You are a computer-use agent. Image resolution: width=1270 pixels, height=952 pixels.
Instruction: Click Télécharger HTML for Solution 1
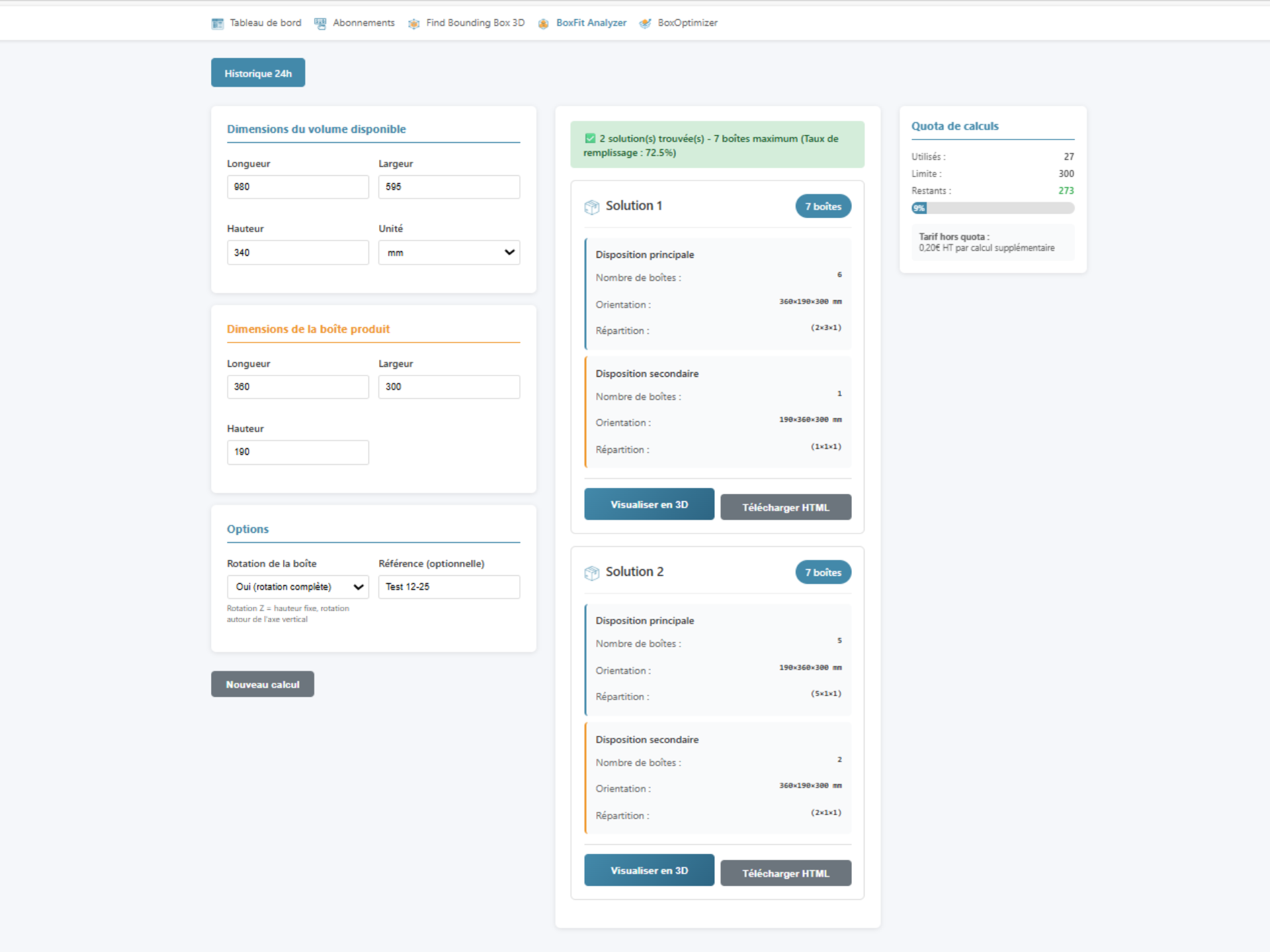[786, 506]
